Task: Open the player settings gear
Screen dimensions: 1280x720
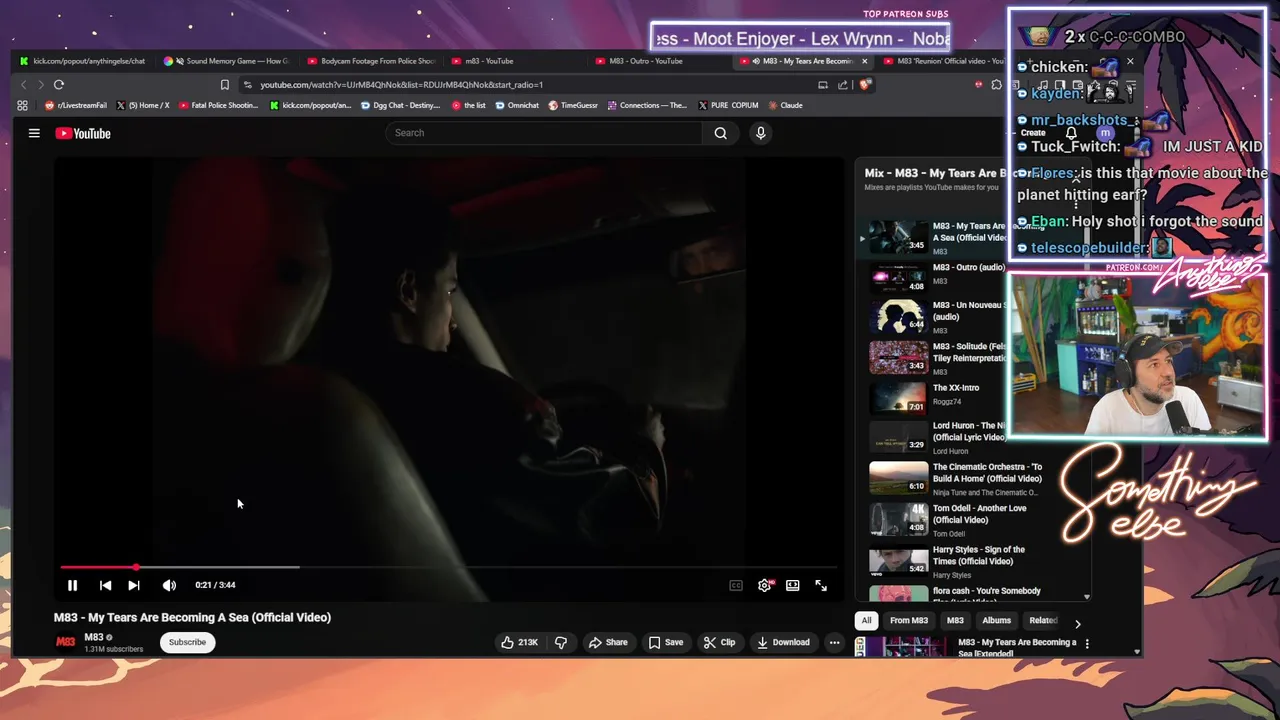Action: click(765, 585)
